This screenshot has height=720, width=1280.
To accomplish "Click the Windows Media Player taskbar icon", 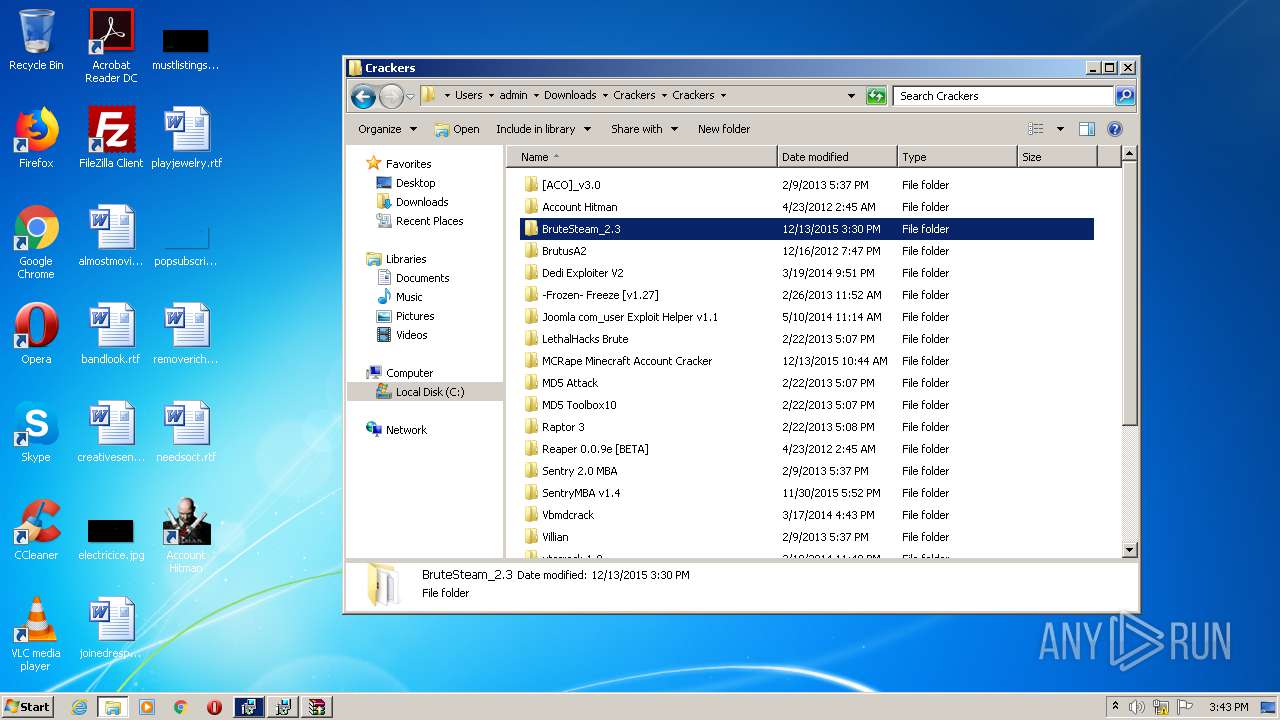I will [x=147, y=707].
